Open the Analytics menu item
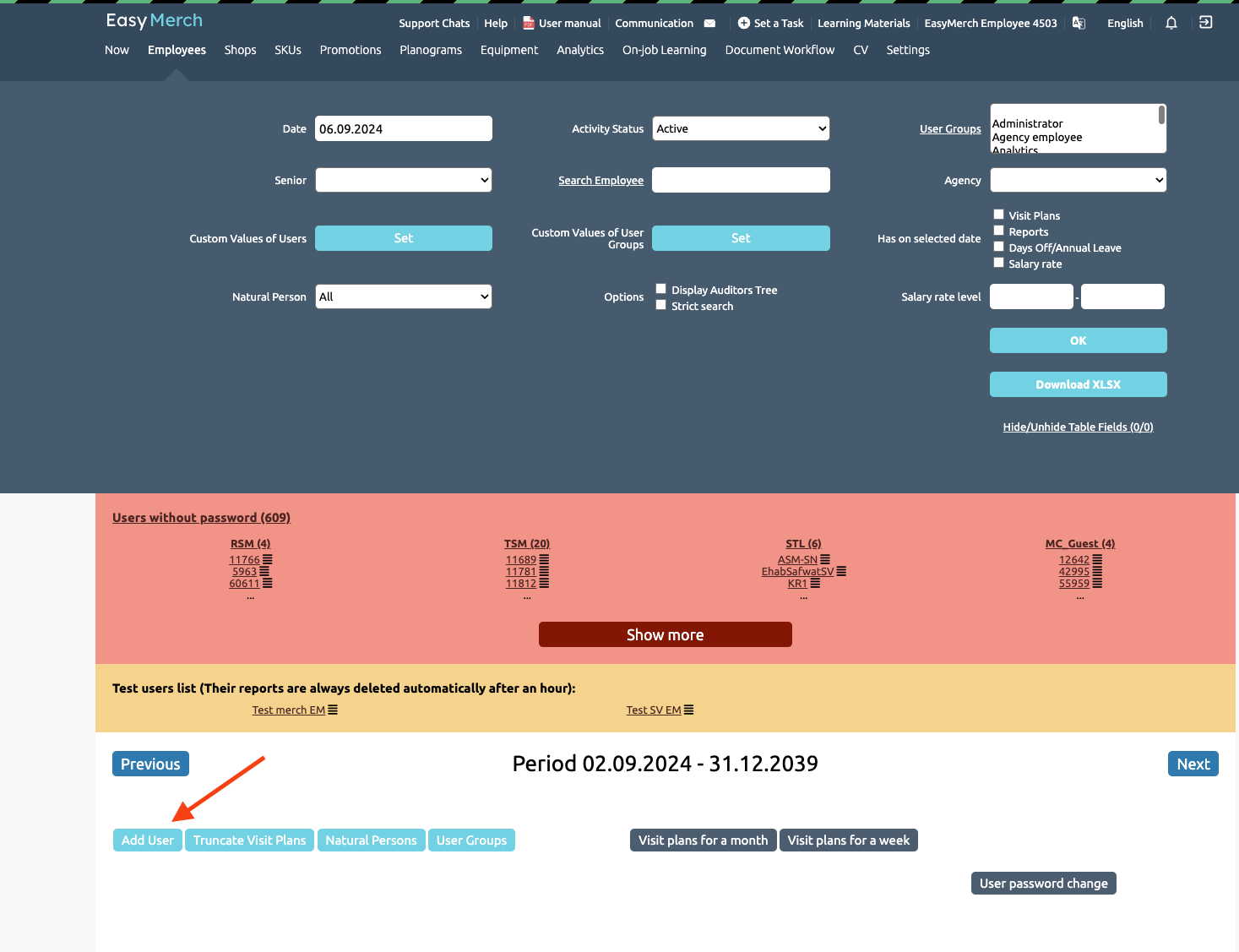This screenshot has width=1239, height=952. 580,50
